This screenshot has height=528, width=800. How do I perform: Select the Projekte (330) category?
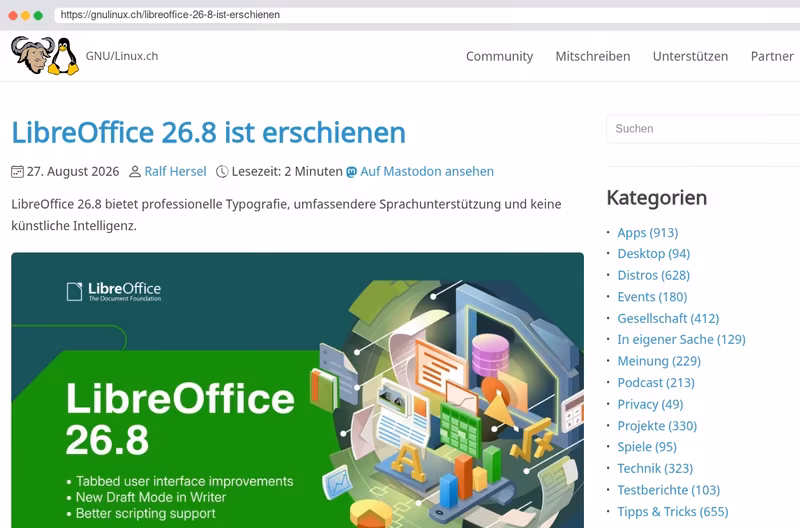tap(657, 426)
